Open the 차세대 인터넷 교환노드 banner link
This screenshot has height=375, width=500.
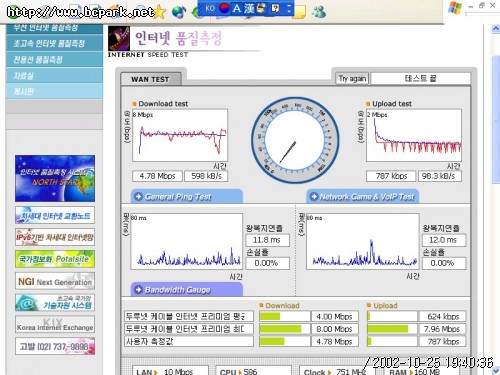(55, 215)
